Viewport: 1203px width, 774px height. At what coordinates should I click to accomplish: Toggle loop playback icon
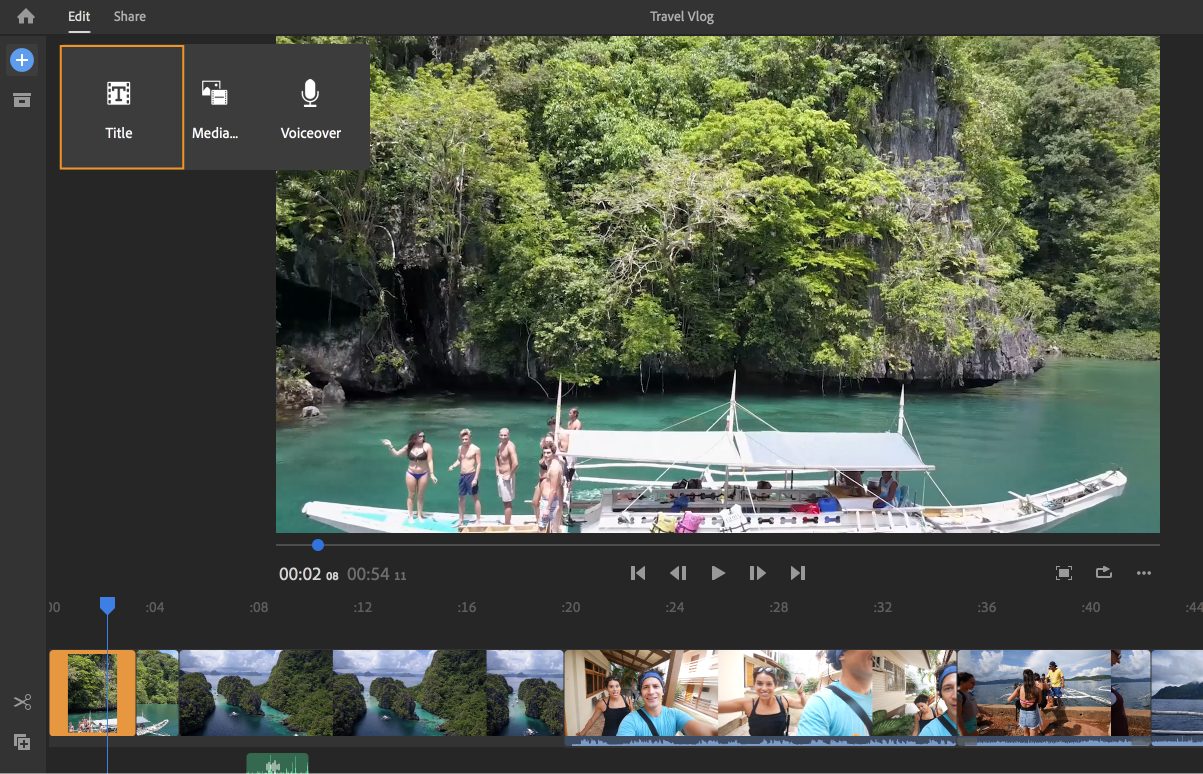point(1103,573)
